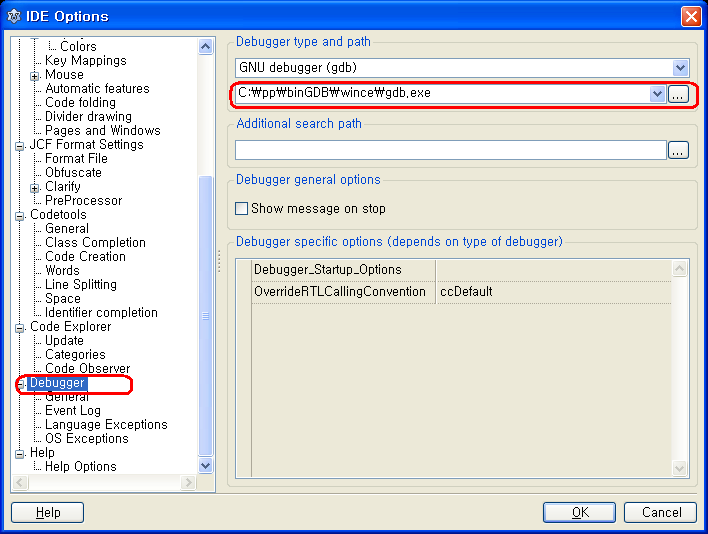708x534 pixels.
Task: Open Class Completion settings
Action: [x=95, y=242]
